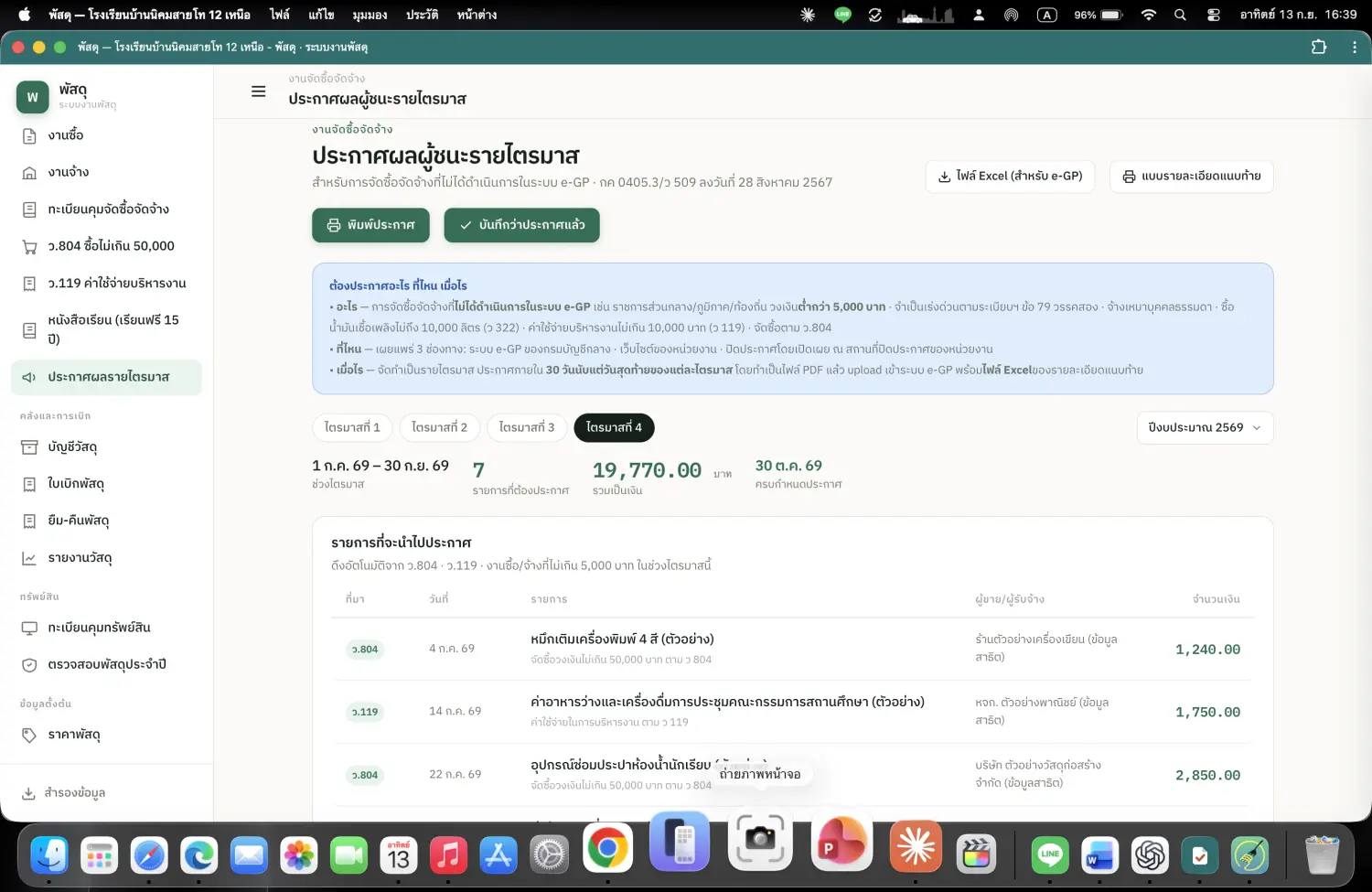Image resolution: width=1372 pixels, height=892 pixels.
Task: Switch to ไตรมาสที่ 3 tab
Action: (x=527, y=428)
